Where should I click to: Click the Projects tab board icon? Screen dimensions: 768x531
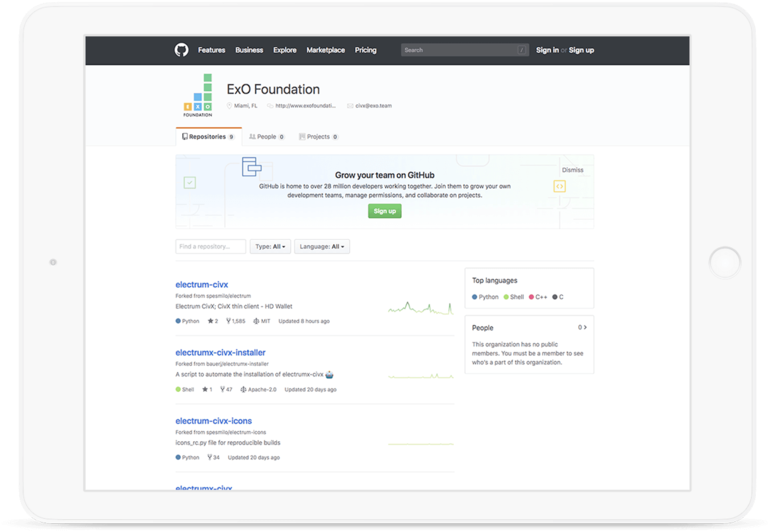(302, 137)
